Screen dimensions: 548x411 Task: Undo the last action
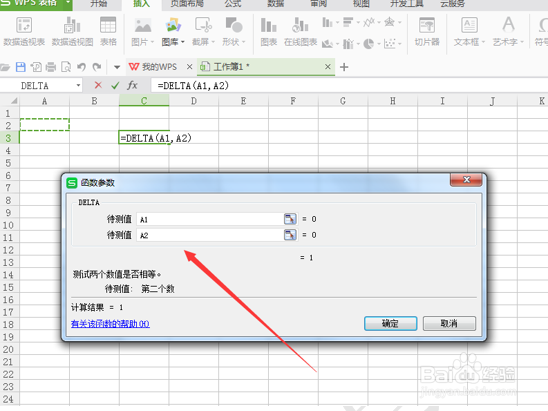click(x=81, y=67)
